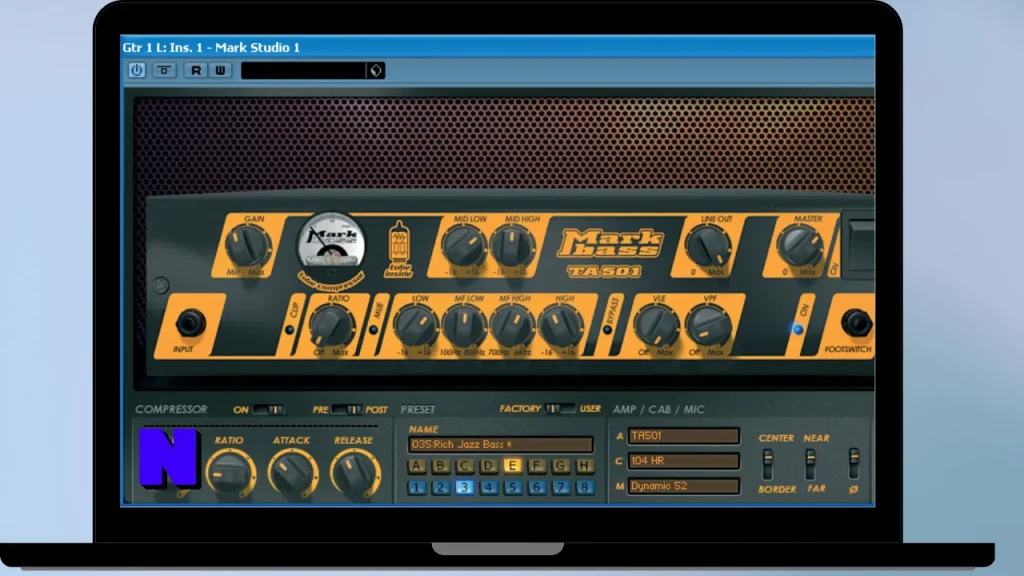Image resolution: width=1024 pixels, height=576 pixels.
Task: Open the cabinet selector 104 HR
Action: click(684, 461)
